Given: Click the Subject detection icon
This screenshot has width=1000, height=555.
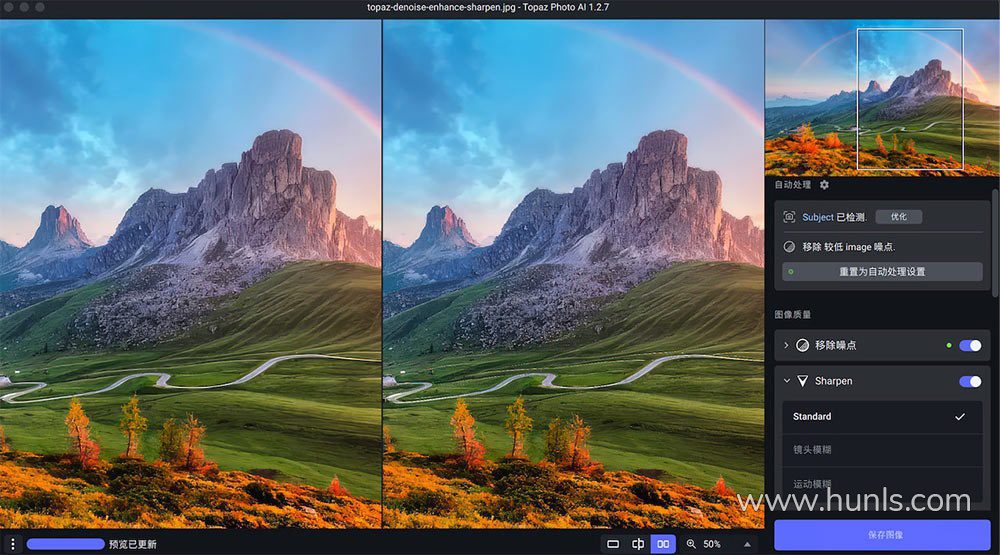Looking at the screenshot, I should pos(789,217).
